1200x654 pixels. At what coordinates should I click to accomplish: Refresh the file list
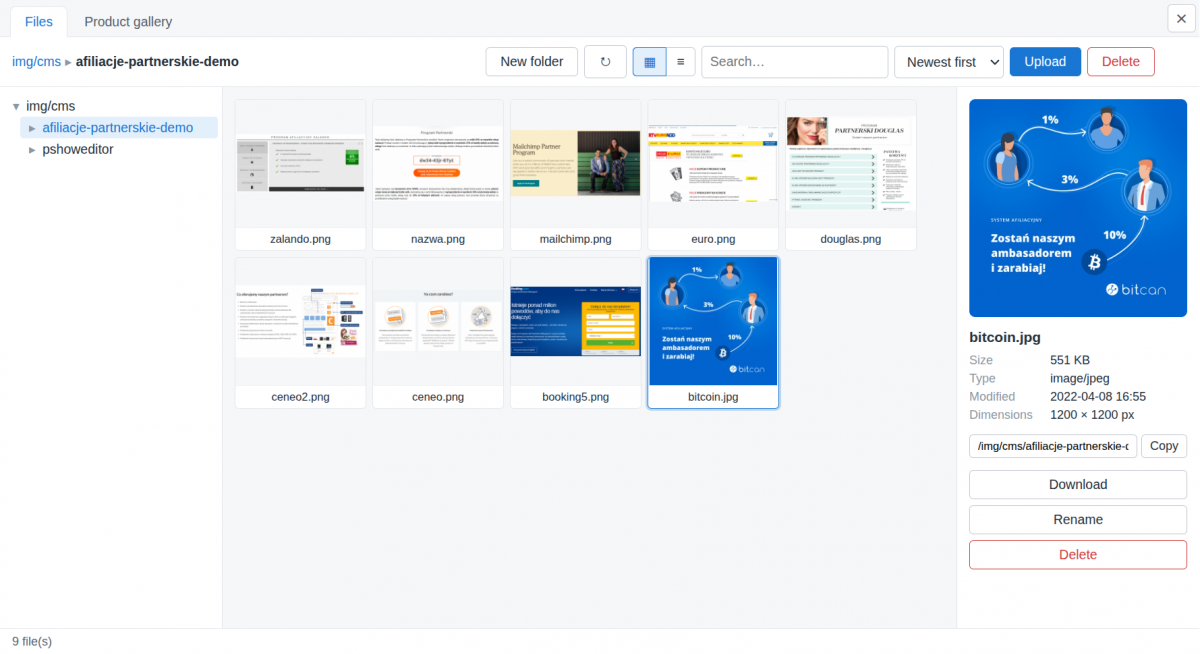click(605, 62)
